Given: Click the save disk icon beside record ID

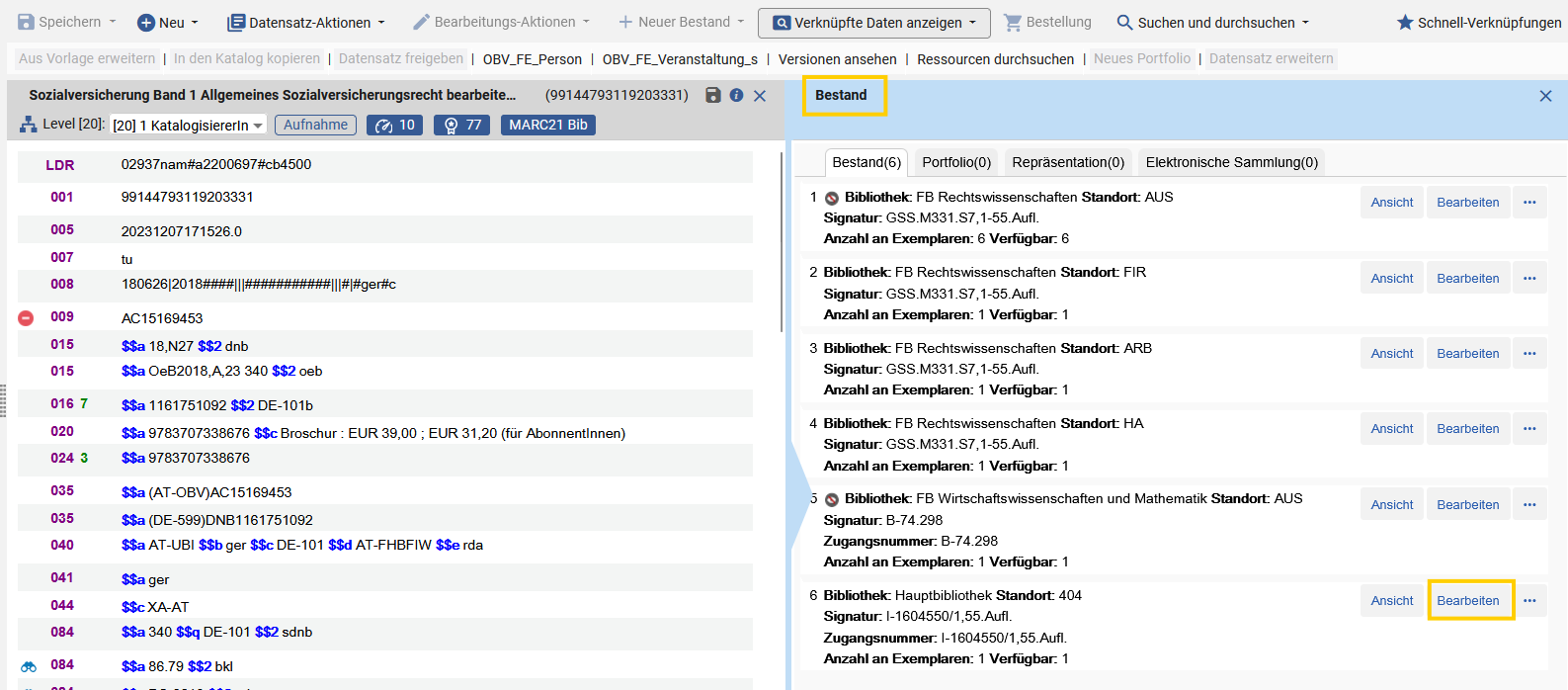Looking at the screenshot, I should pos(713,95).
